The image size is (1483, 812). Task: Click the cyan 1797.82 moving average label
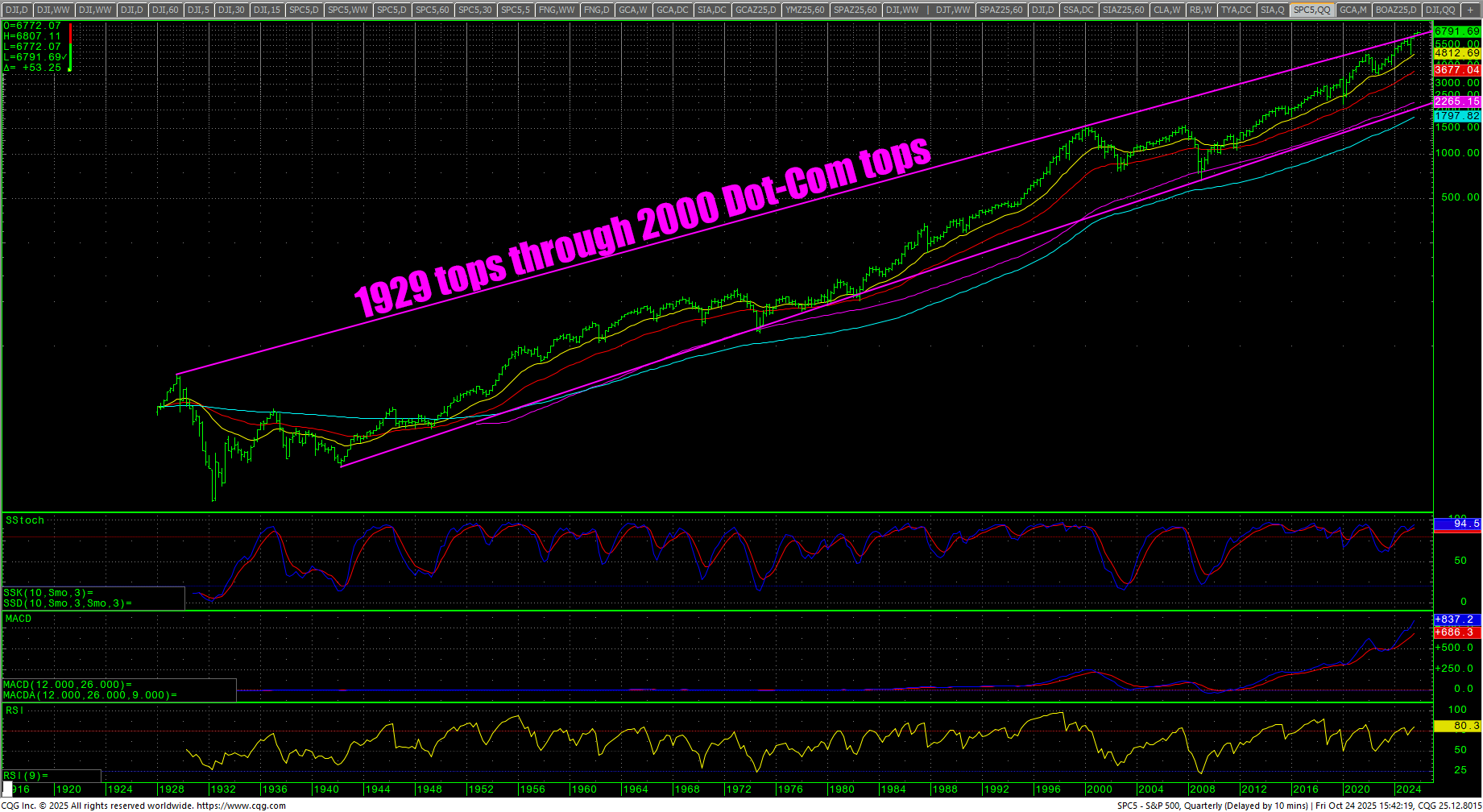1456,116
